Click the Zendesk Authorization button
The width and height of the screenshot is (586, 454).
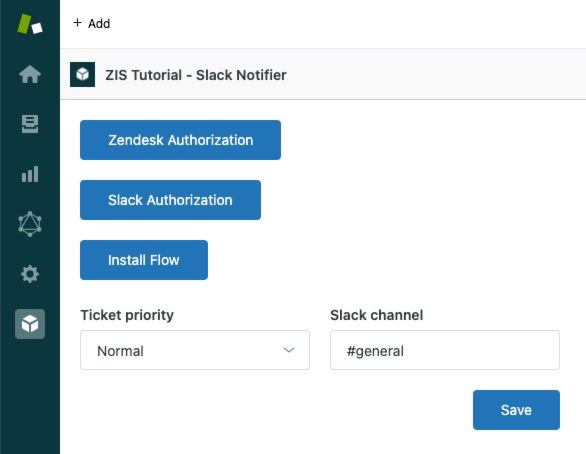pos(181,140)
